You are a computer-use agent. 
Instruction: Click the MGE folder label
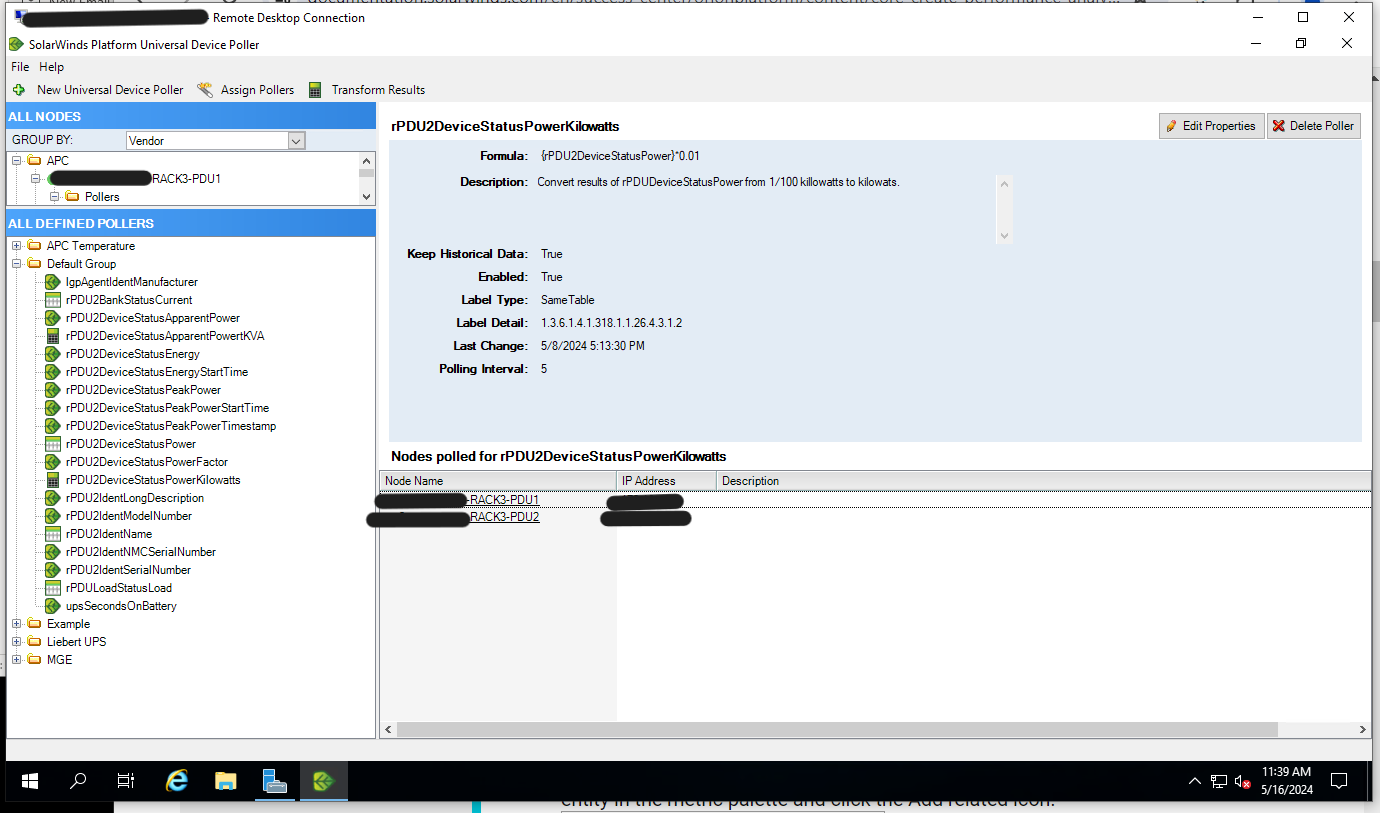pyautogui.click(x=59, y=660)
